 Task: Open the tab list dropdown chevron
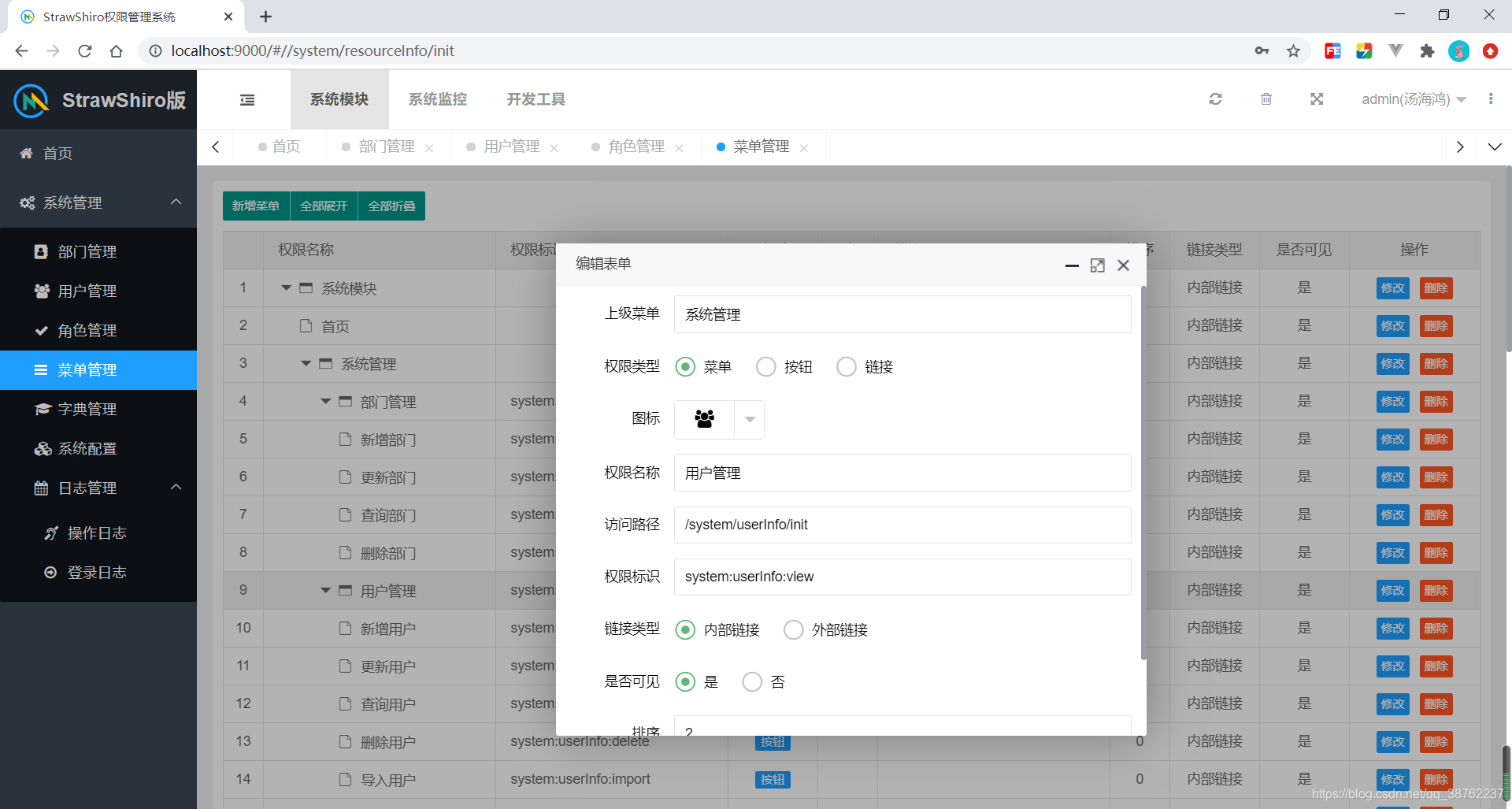pyautogui.click(x=1495, y=147)
